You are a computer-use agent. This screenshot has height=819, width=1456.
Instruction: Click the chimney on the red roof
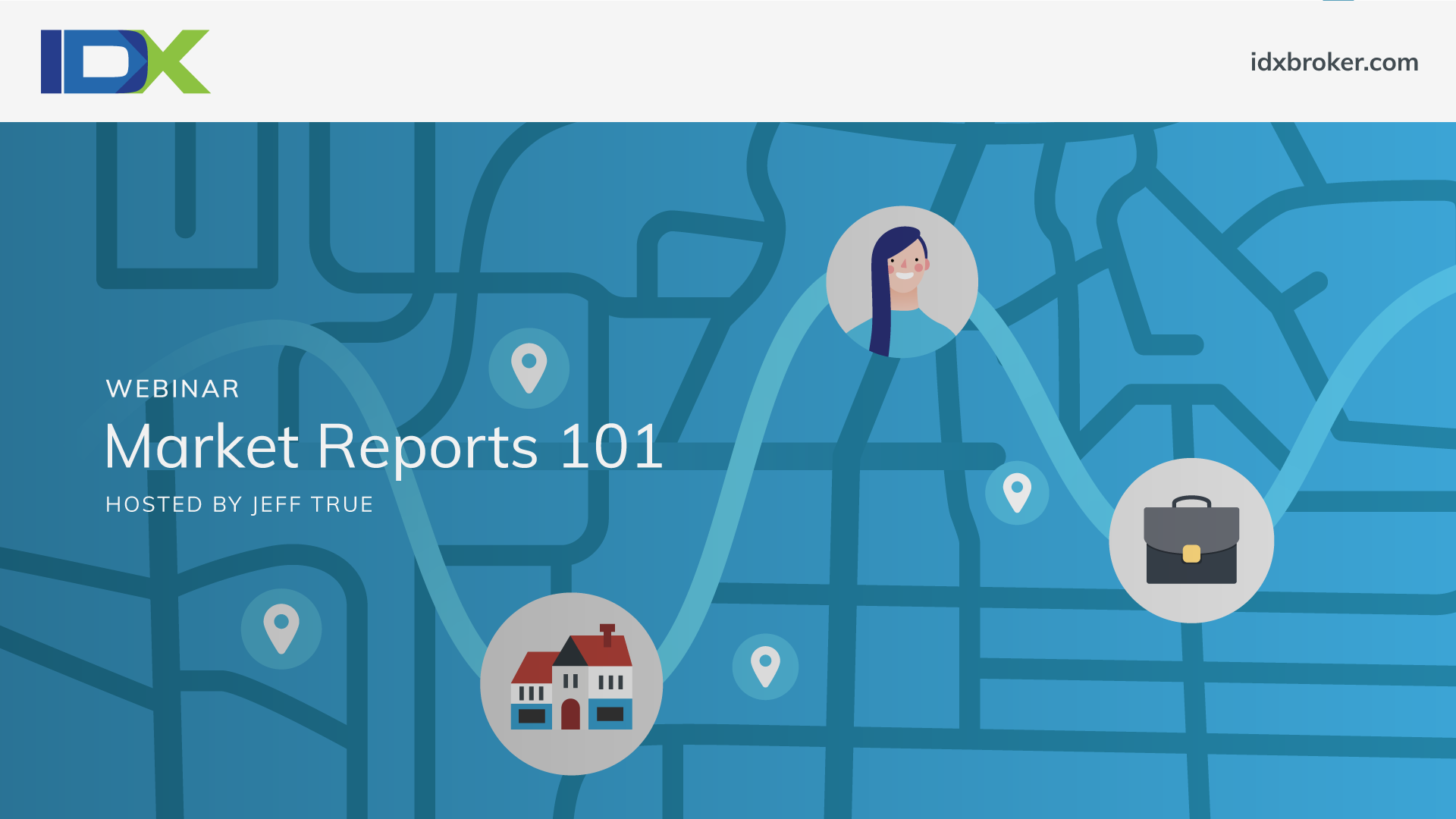pos(607,634)
